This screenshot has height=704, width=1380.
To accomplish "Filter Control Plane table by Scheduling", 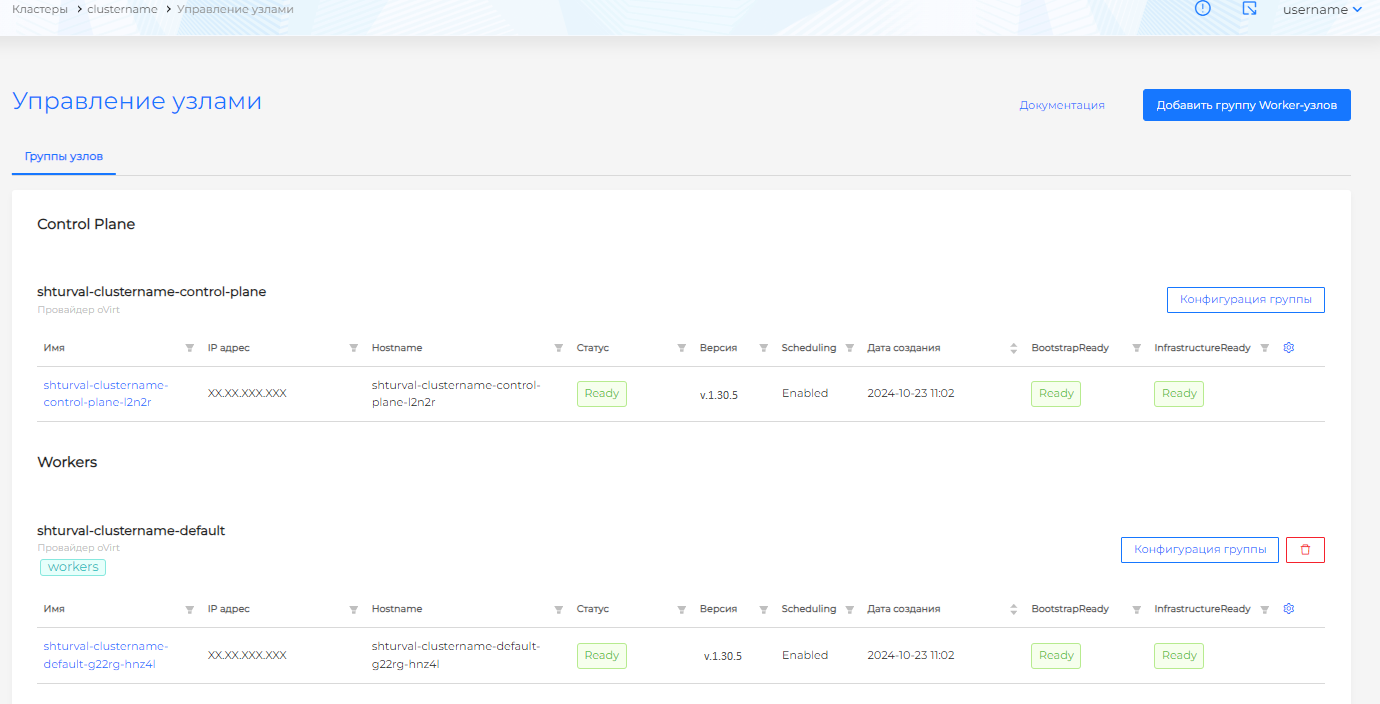I will [849, 348].
